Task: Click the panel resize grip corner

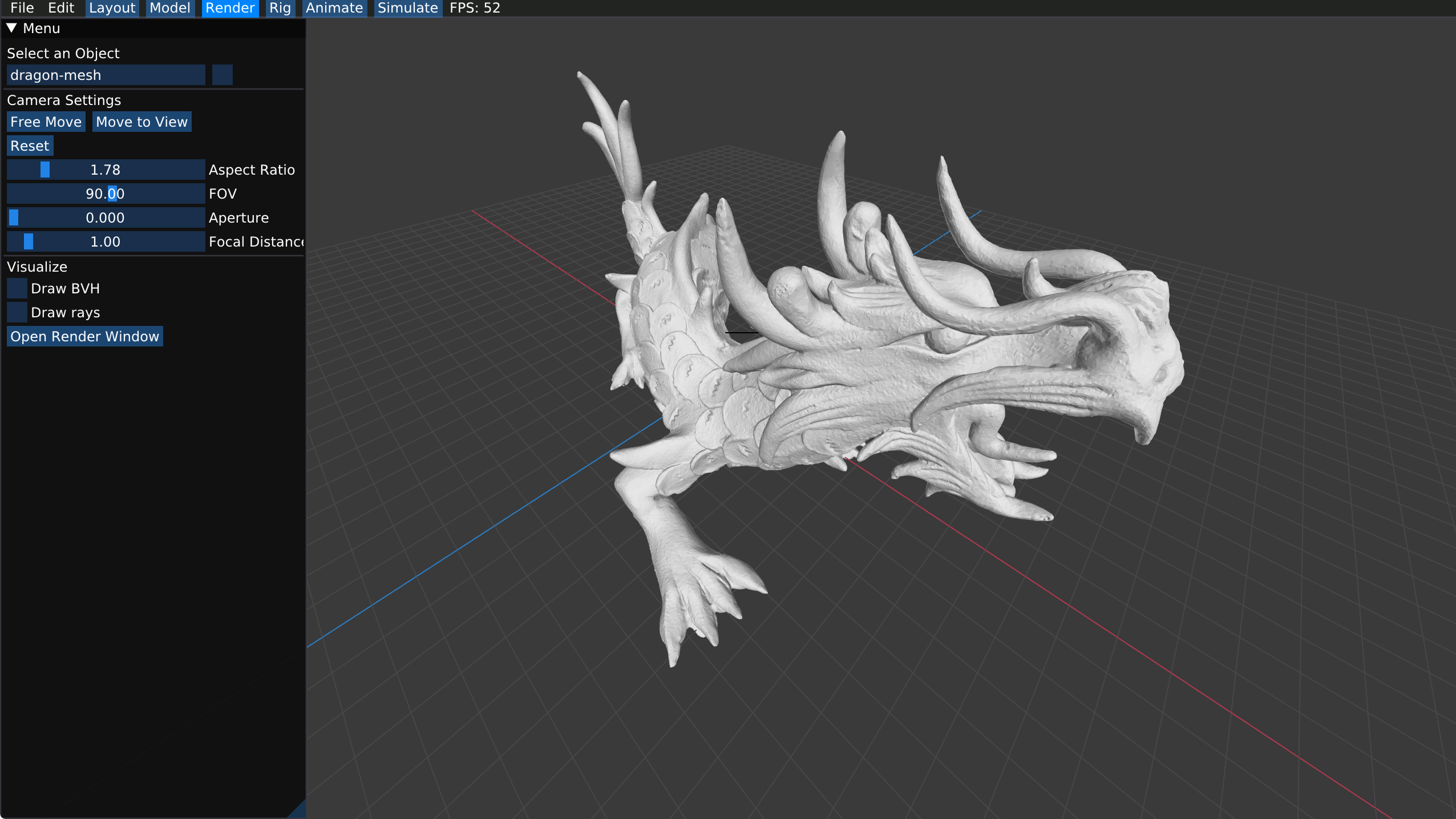Action: [x=298, y=810]
